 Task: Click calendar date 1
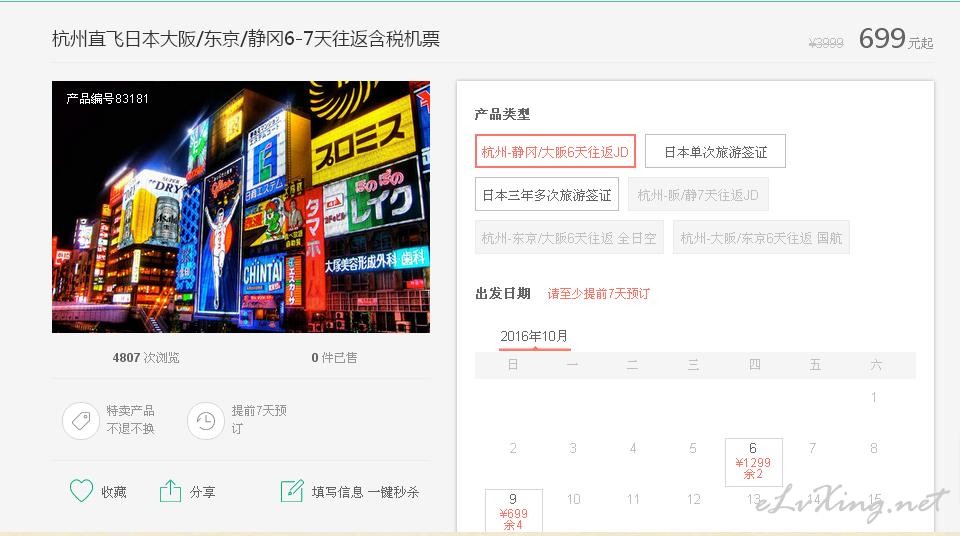[x=874, y=398]
